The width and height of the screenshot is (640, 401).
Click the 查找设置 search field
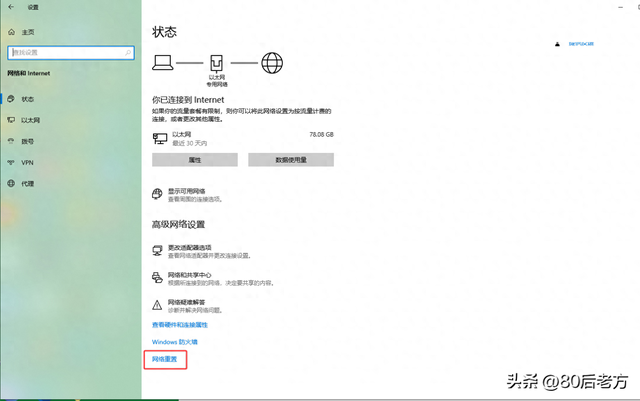tap(71, 53)
